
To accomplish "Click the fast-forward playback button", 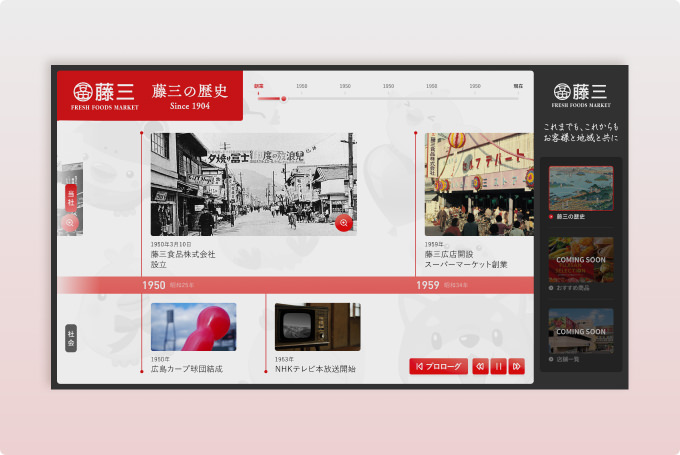I will pos(517,367).
